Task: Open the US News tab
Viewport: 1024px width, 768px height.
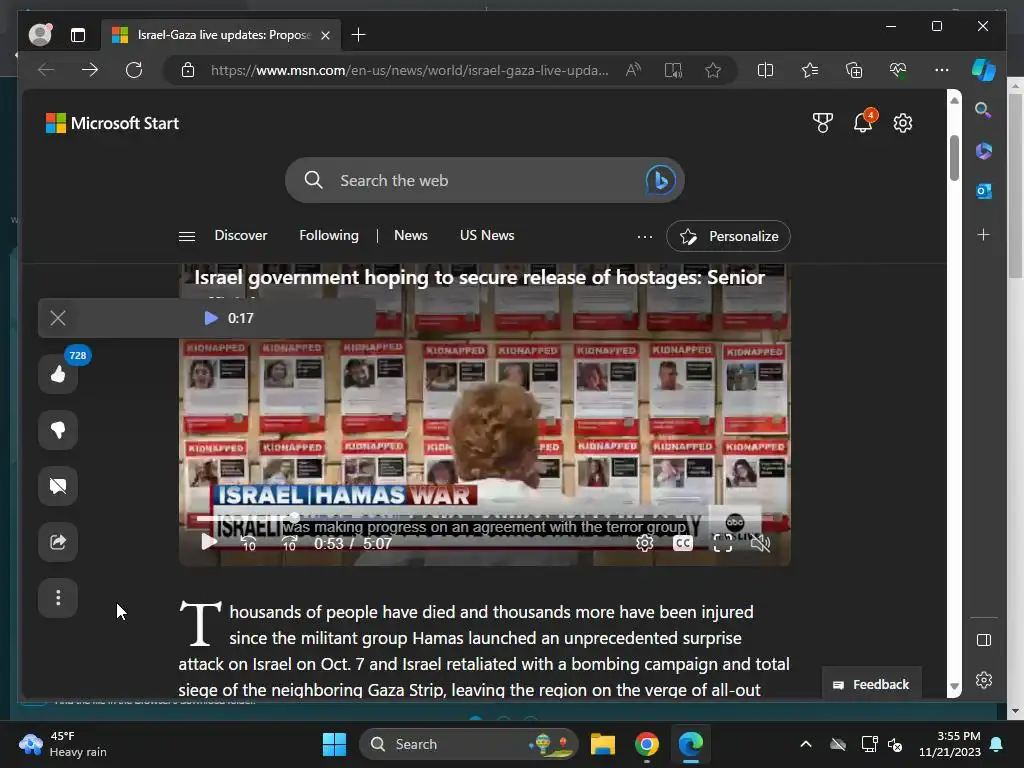Action: click(x=487, y=235)
